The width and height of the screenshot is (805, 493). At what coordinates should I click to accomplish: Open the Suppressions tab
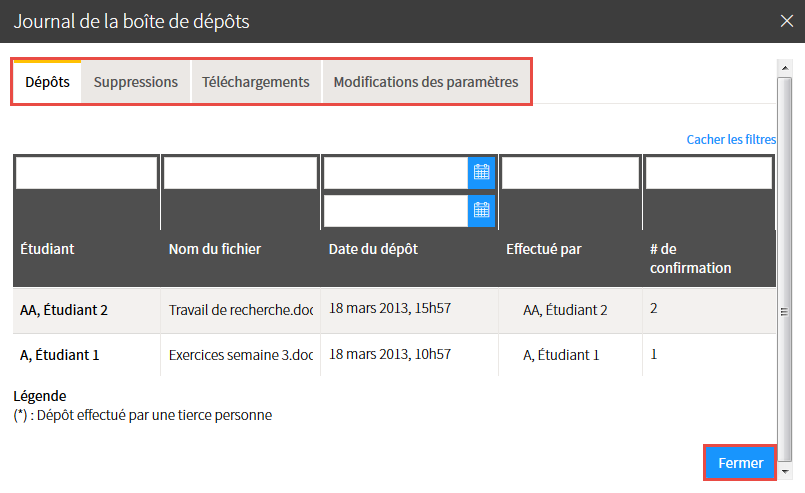(x=136, y=82)
